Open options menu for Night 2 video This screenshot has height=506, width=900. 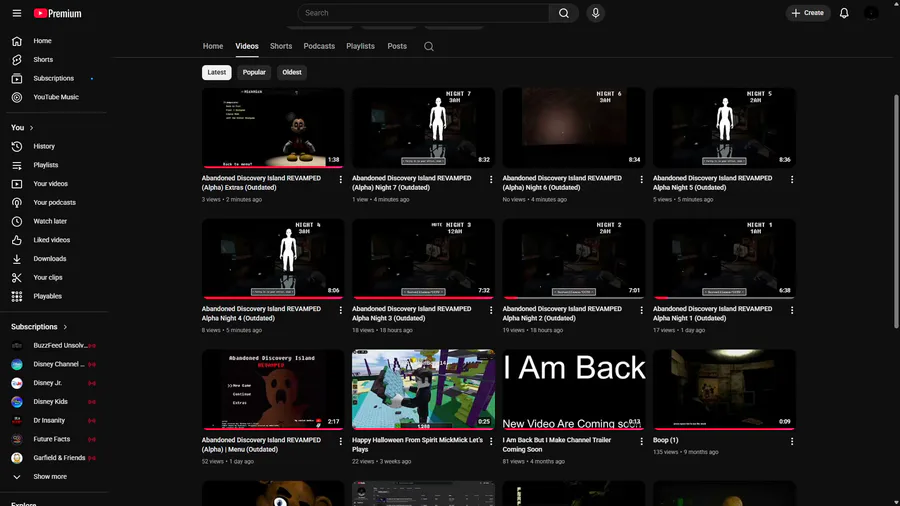641,310
